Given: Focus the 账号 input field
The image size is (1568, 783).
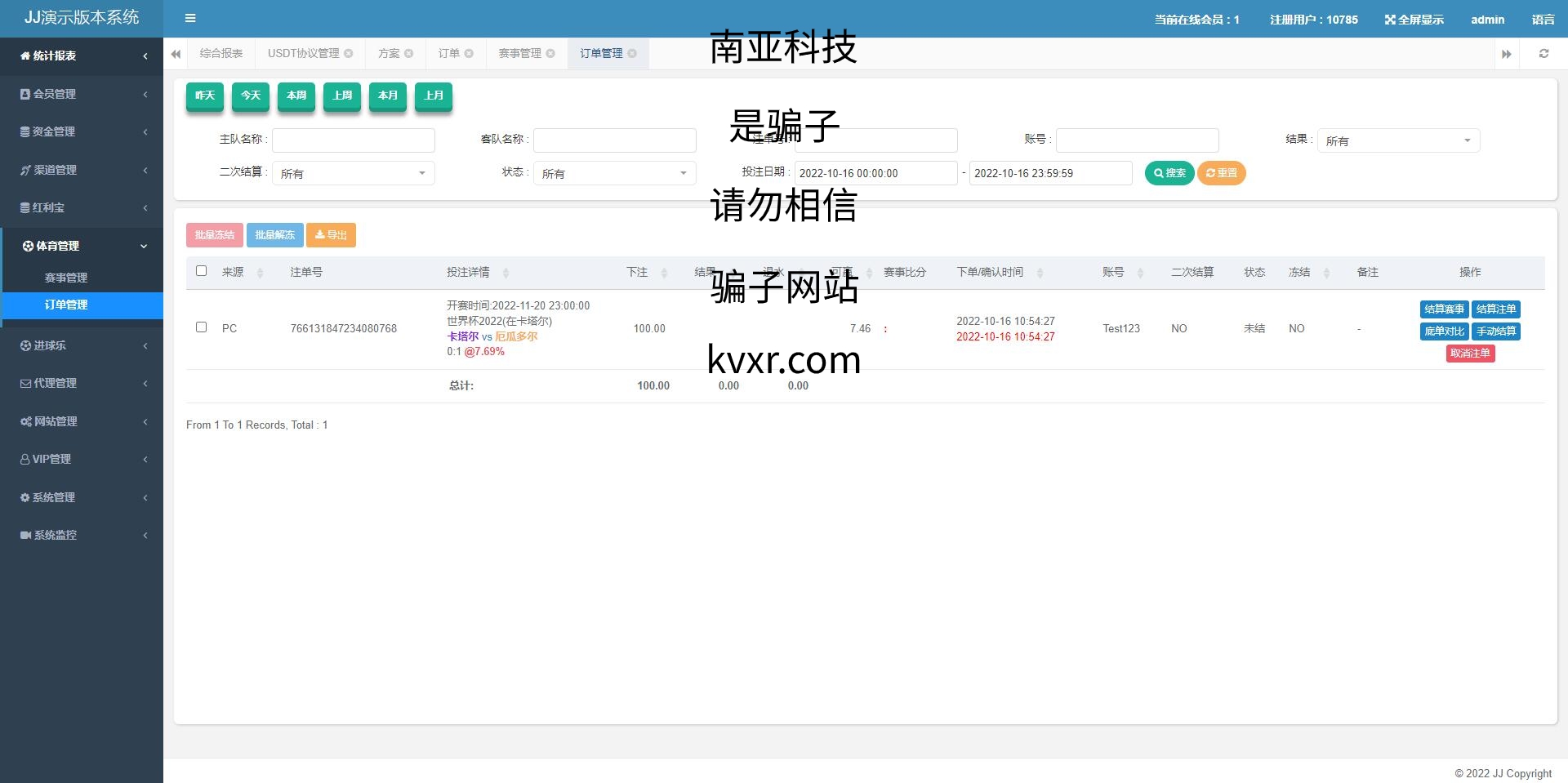Looking at the screenshot, I should [x=1137, y=140].
